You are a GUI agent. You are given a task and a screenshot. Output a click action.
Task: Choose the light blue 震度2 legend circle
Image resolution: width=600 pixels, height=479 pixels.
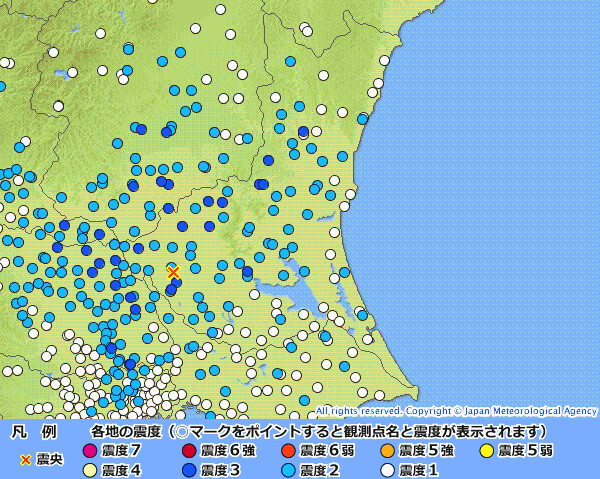click(288, 470)
